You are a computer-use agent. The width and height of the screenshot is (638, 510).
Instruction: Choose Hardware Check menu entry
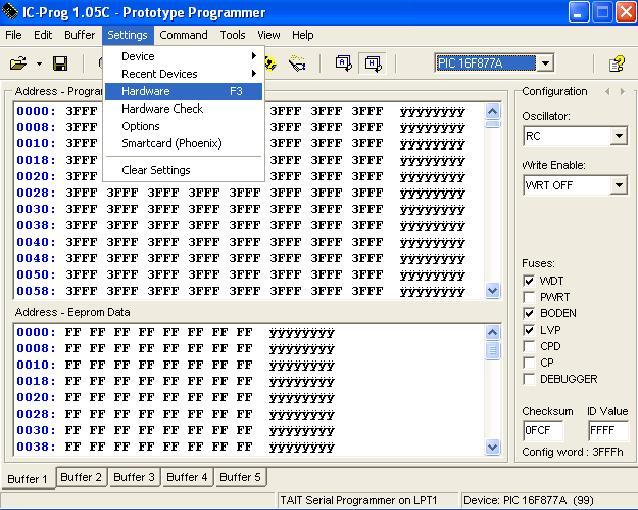pyautogui.click(x=184, y=109)
